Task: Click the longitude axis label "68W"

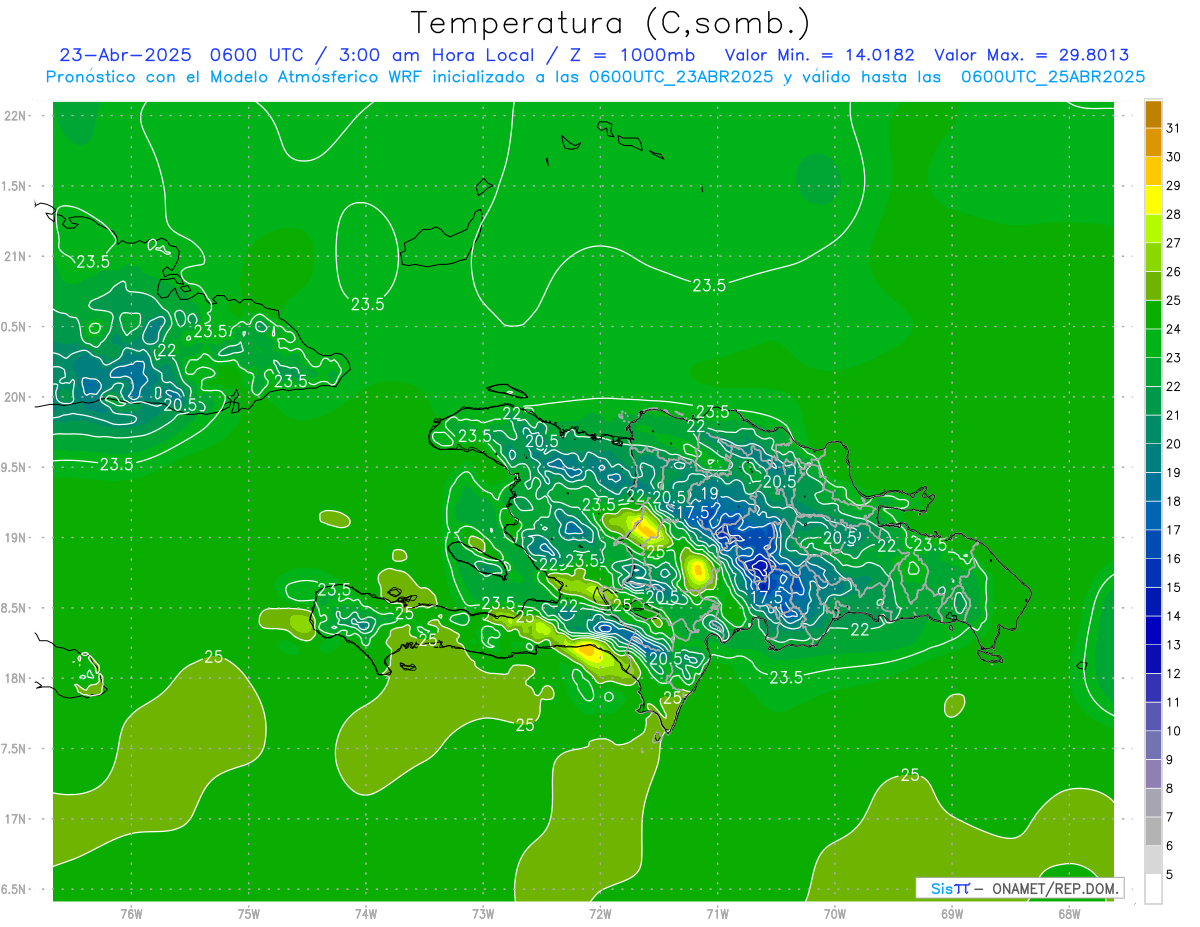Action: click(x=1068, y=914)
